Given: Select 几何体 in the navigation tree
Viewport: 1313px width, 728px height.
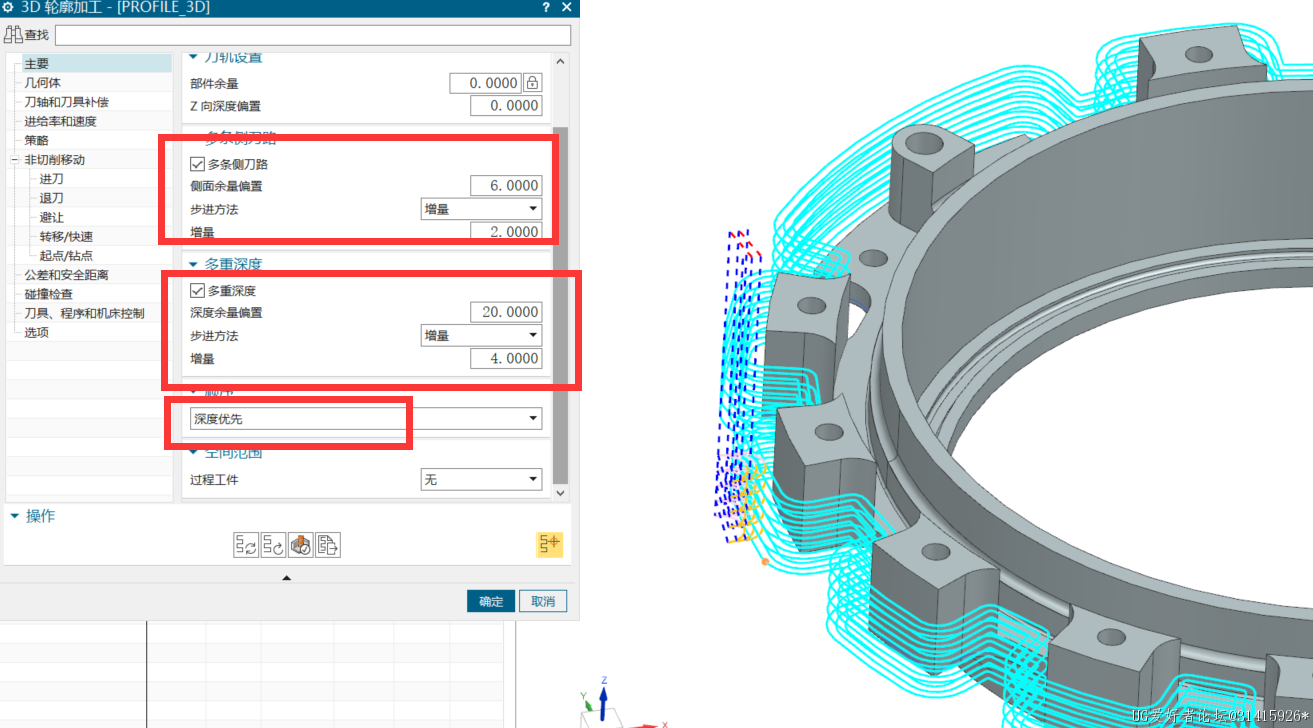Looking at the screenshot, I should [x=43, y=83].
